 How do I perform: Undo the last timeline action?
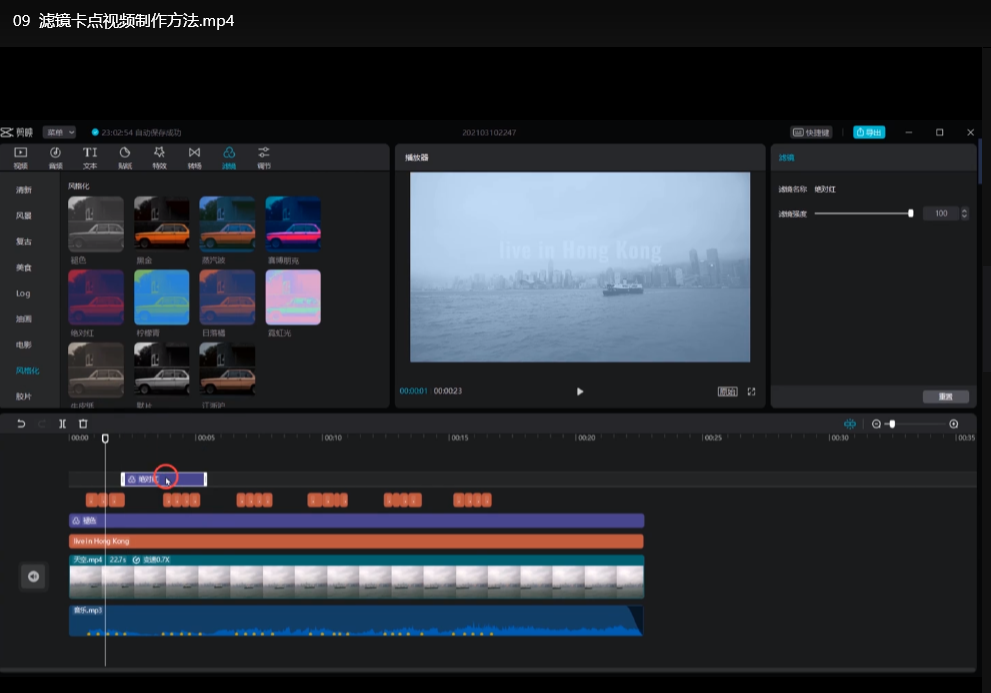(21, 424)
